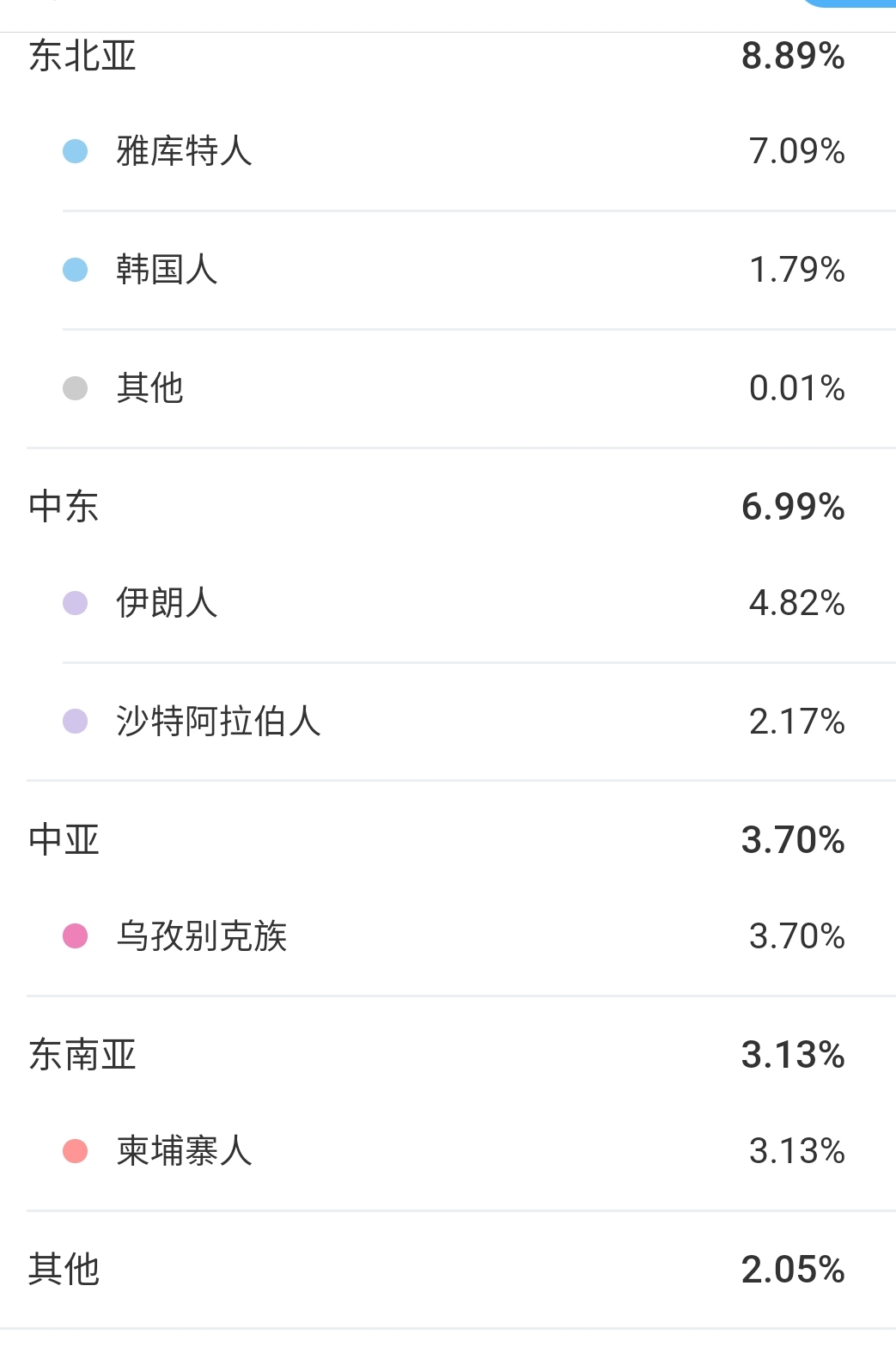Screen dimensions: 896x1371
Task: Tap the lavender dot beside 沙特阿拉伯人
Action: coord(76,722)
